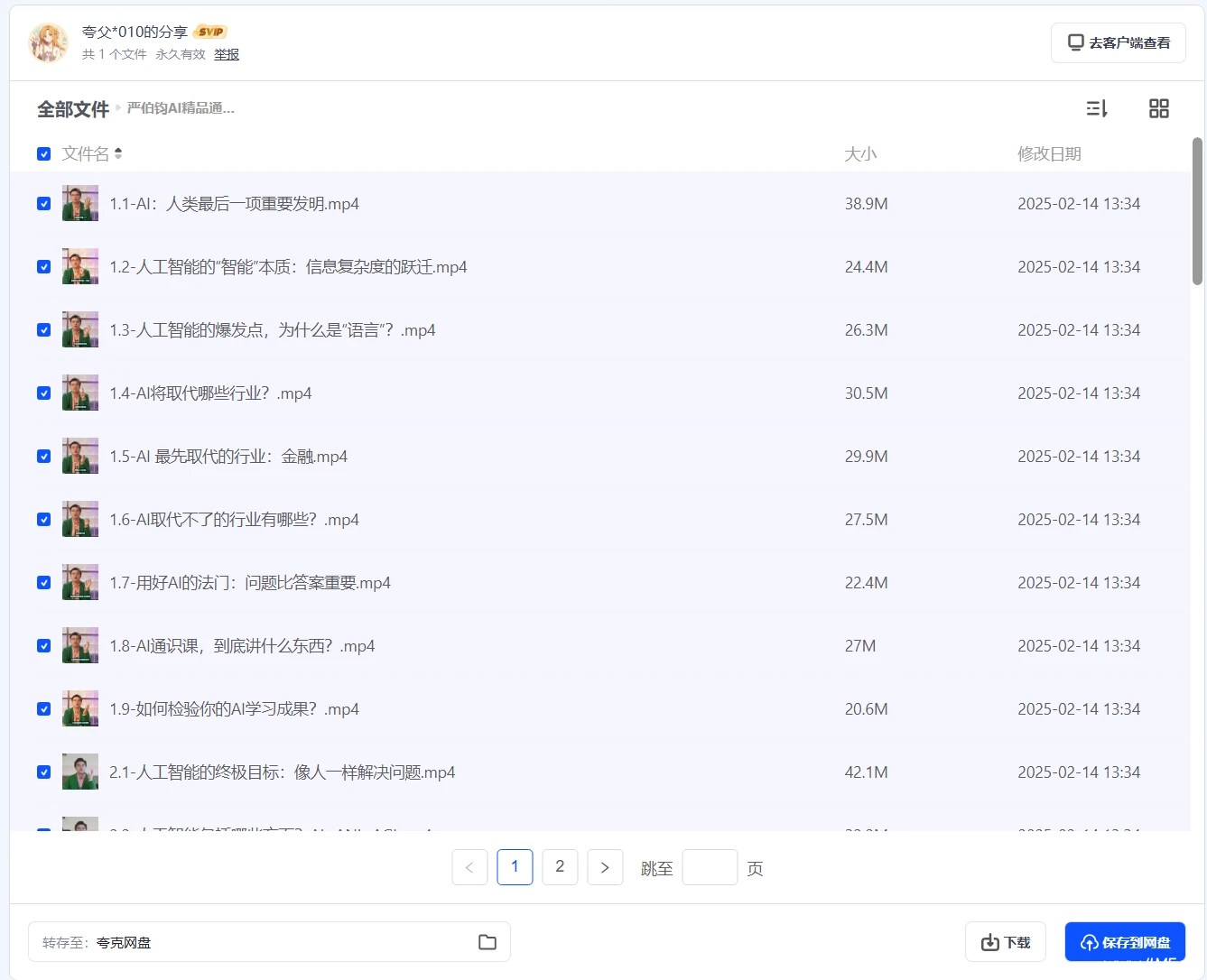This screenshot has height=980, width=1207.
Task: Click the folder icon in save destination field
Action: point(487,942)
